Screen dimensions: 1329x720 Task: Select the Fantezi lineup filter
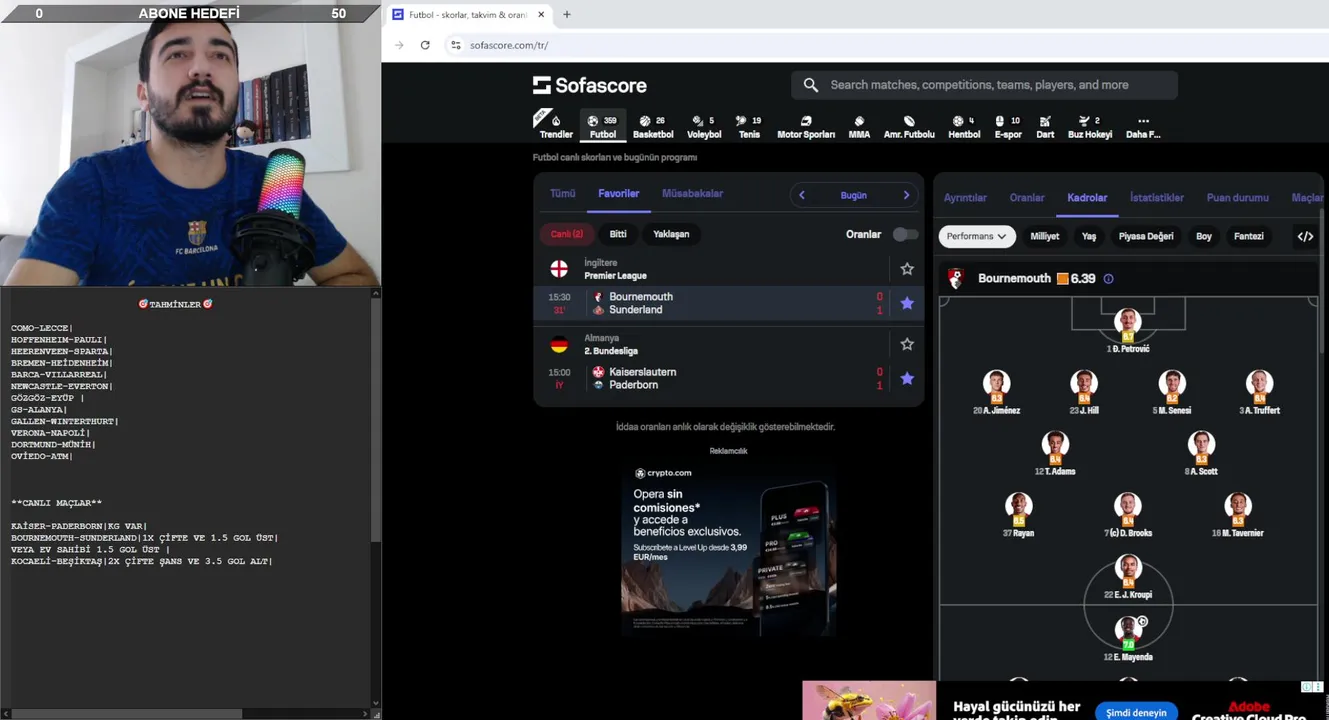(x=1249, y=236)
